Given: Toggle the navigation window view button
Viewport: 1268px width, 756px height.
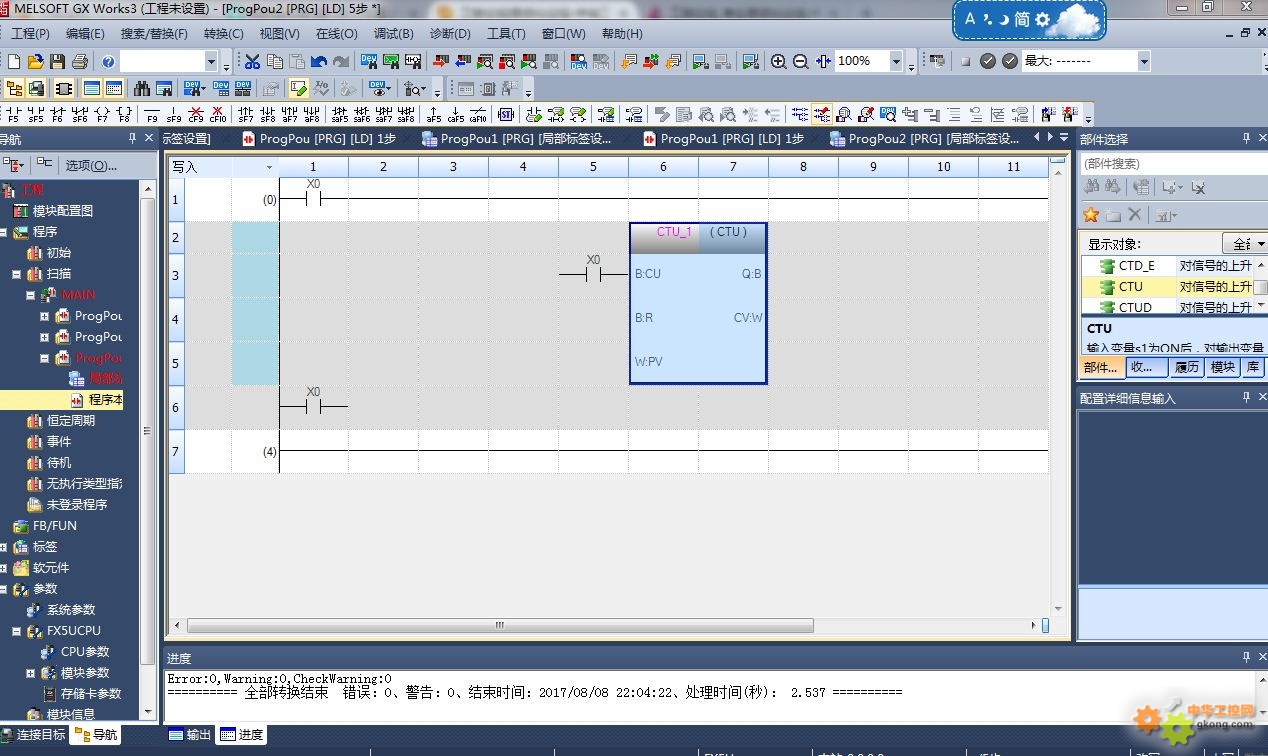Looking at the screenshot, I should (x=14, y=88).
